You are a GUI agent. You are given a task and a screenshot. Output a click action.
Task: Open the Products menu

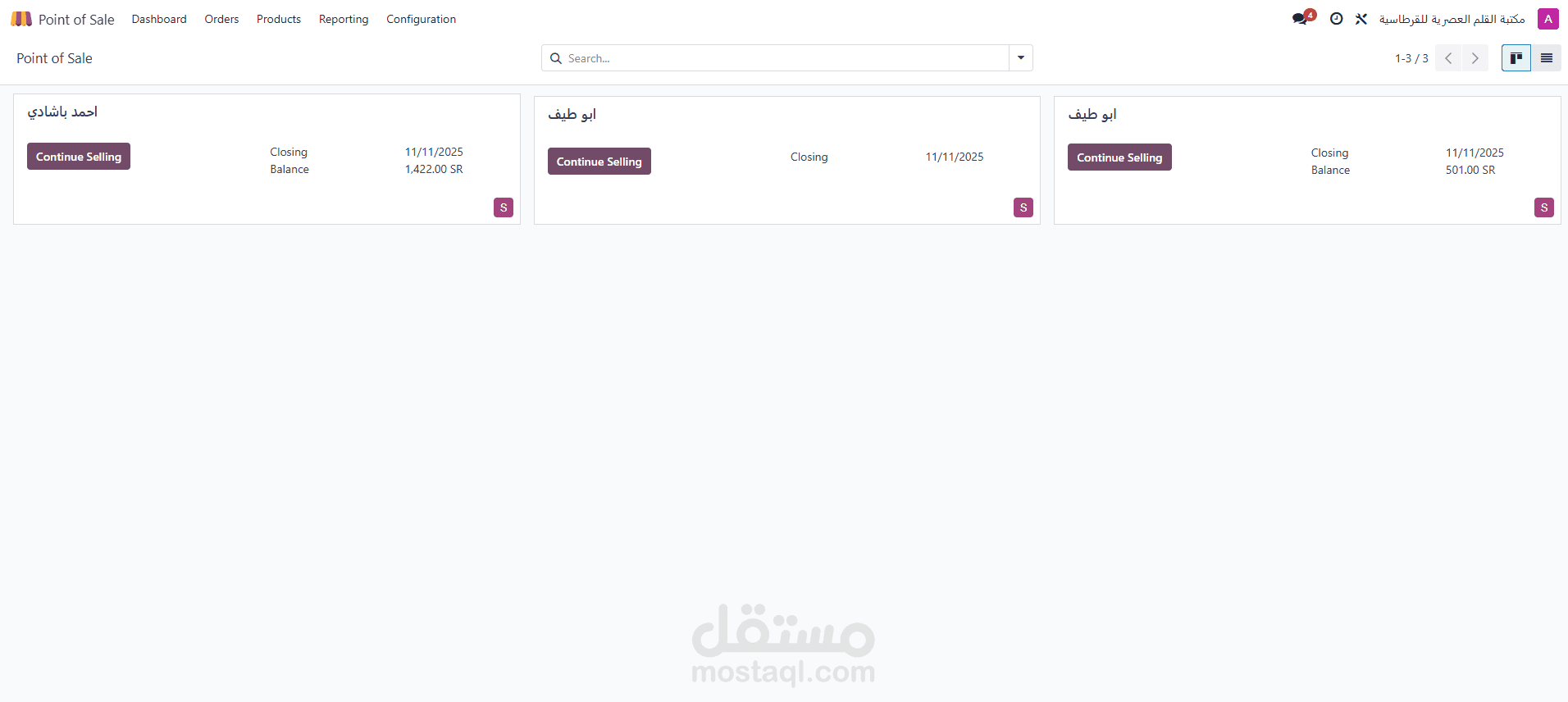click(279, 19)
